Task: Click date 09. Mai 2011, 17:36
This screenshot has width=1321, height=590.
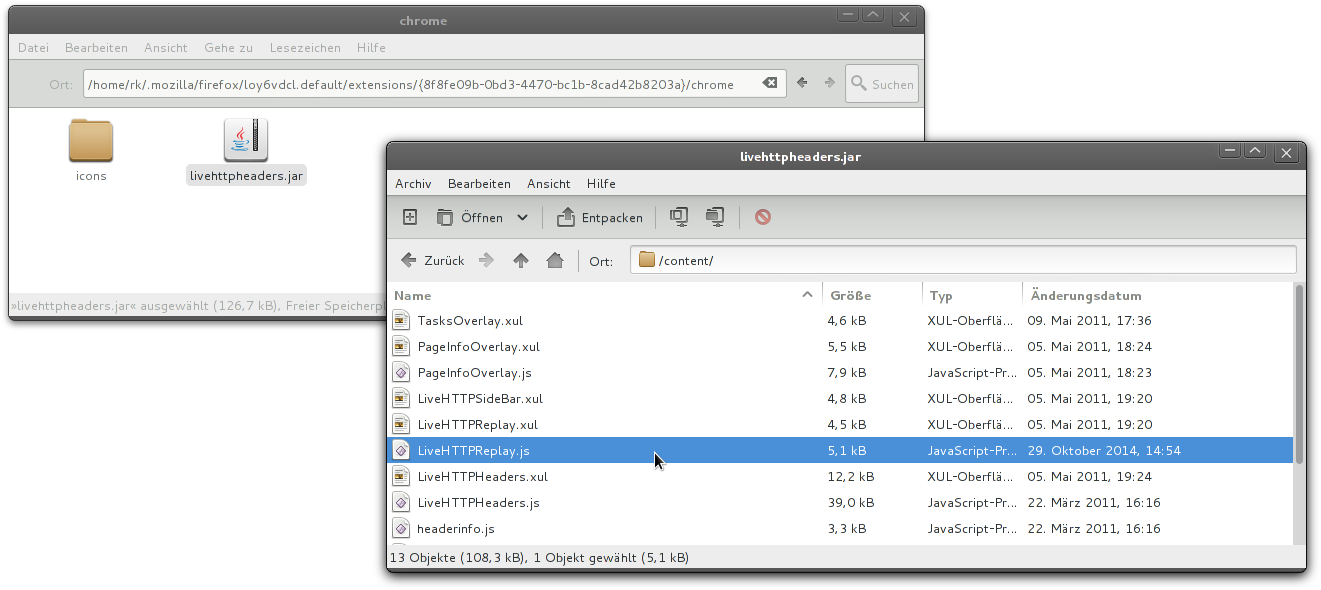Action: (1090, 321)
